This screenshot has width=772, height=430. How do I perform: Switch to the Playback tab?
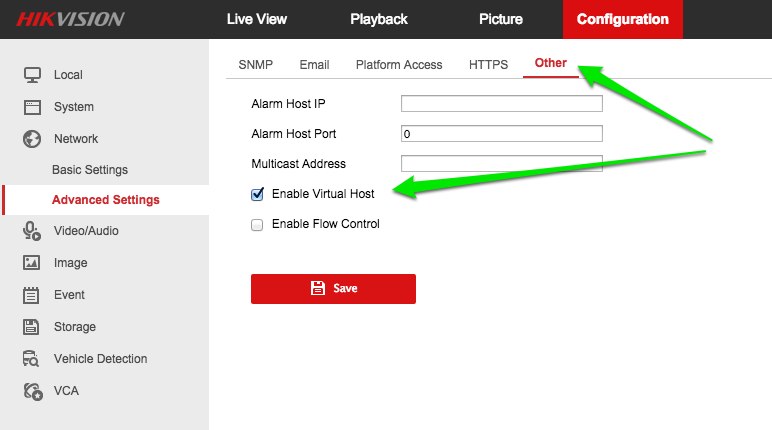pos(379,19)
